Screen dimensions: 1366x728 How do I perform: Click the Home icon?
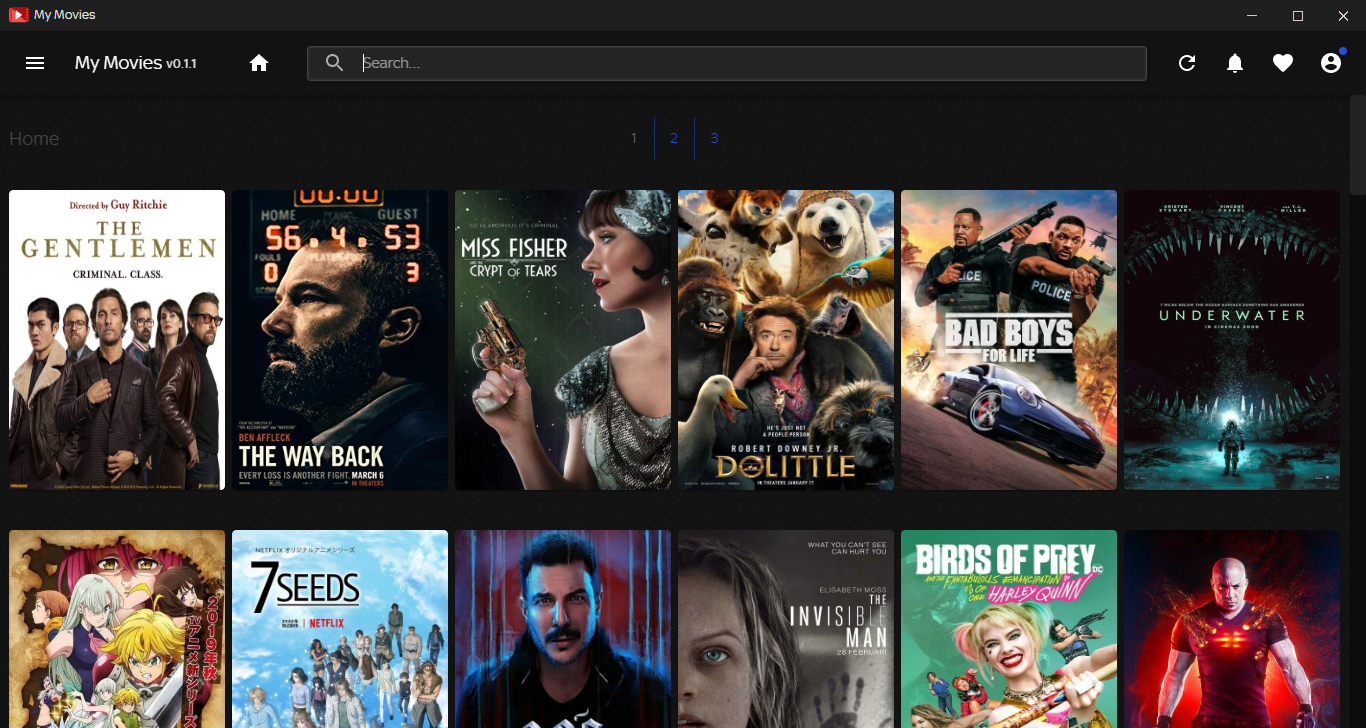click(x=259, y=62)
